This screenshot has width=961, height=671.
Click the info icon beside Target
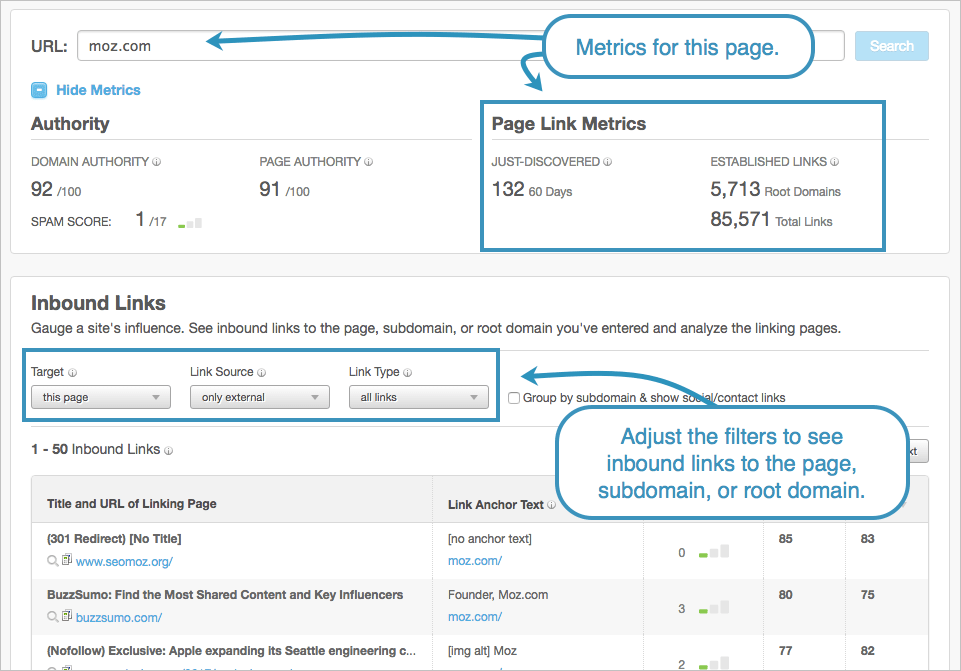pyautogui.click(x=73, y=373)
